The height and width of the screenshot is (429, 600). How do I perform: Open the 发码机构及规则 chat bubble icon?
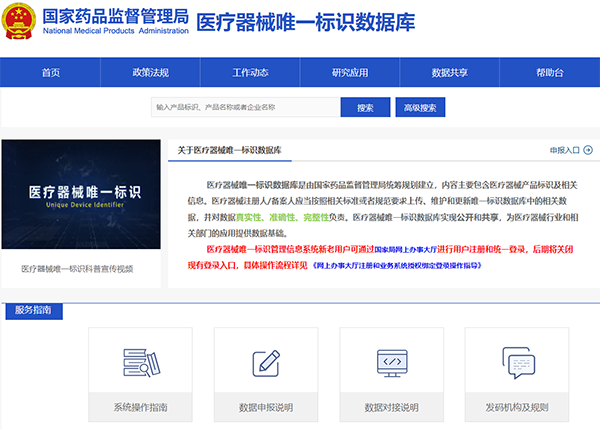click(x=518, y=362)
